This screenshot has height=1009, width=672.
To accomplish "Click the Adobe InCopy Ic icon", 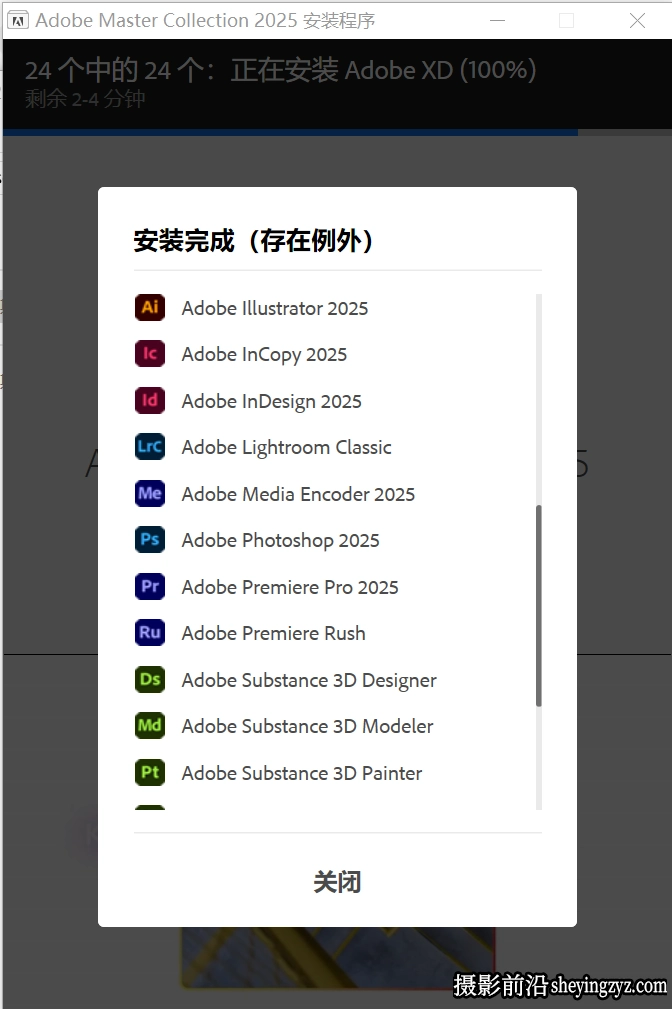I will point(150,353).
